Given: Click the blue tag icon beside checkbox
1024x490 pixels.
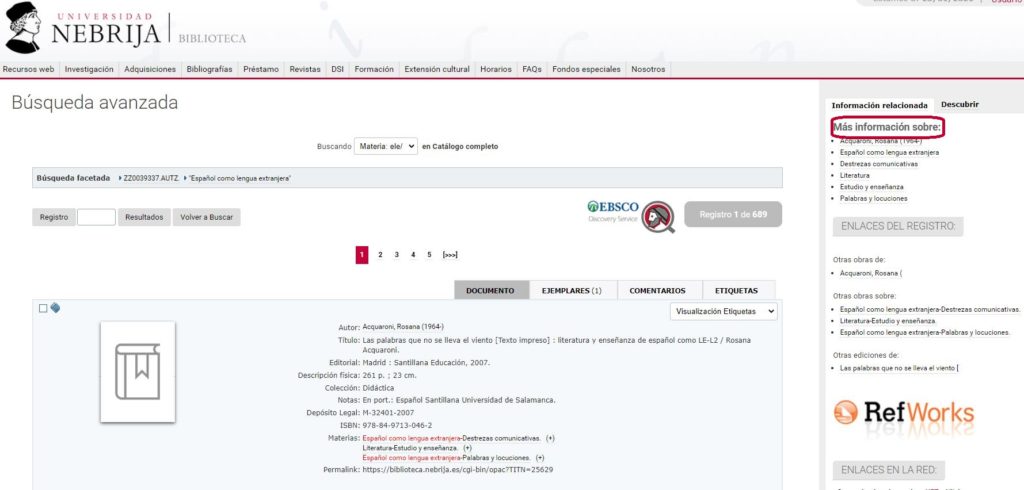Looking at the screenshot, I should (x=55, y=308).
